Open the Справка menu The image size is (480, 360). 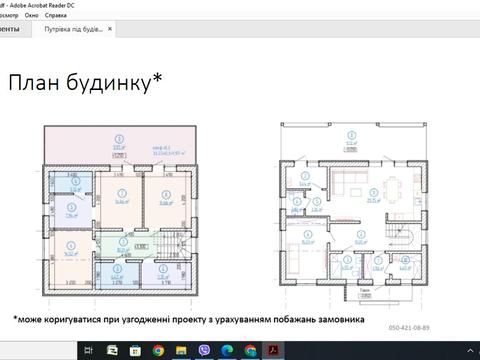tap(56, 15)
